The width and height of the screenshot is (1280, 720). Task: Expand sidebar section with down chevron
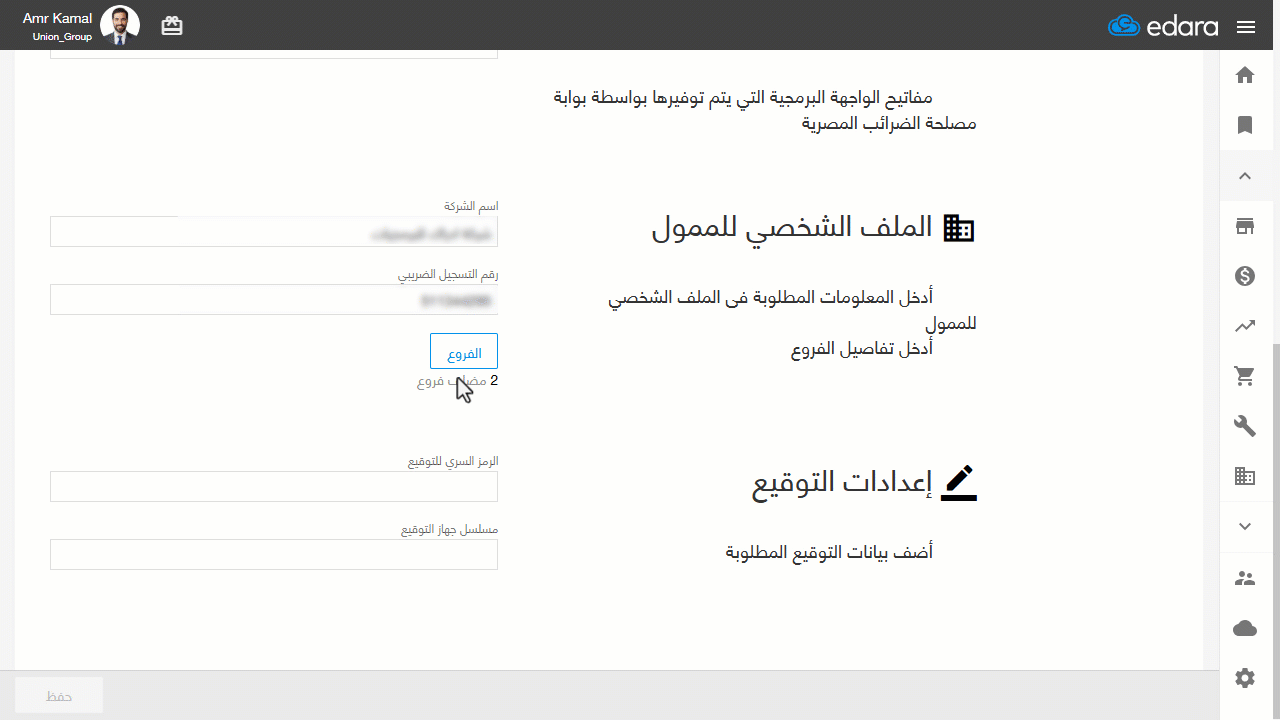point(1245,527)
